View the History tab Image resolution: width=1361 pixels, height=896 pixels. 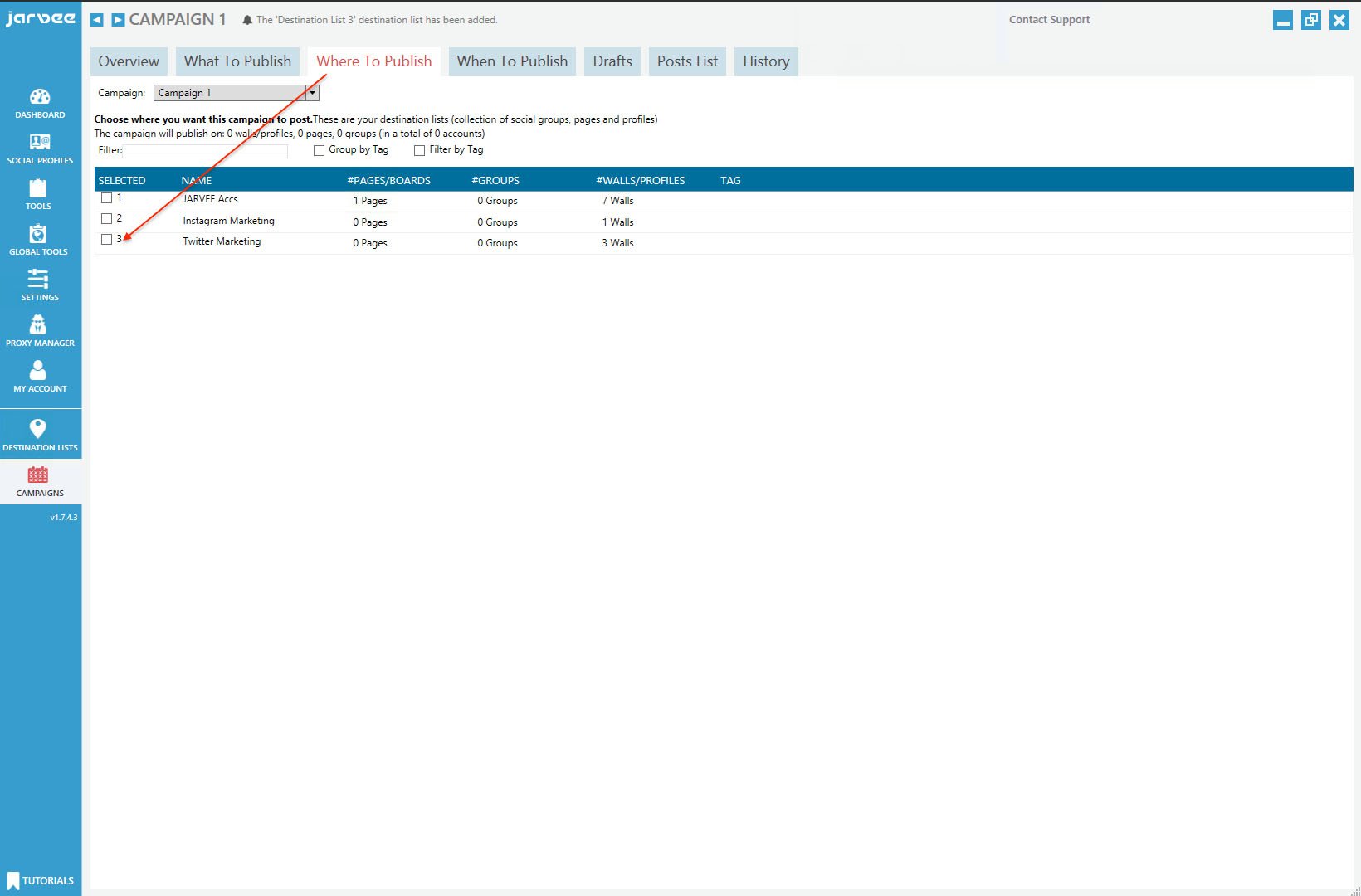click(766, 61)
